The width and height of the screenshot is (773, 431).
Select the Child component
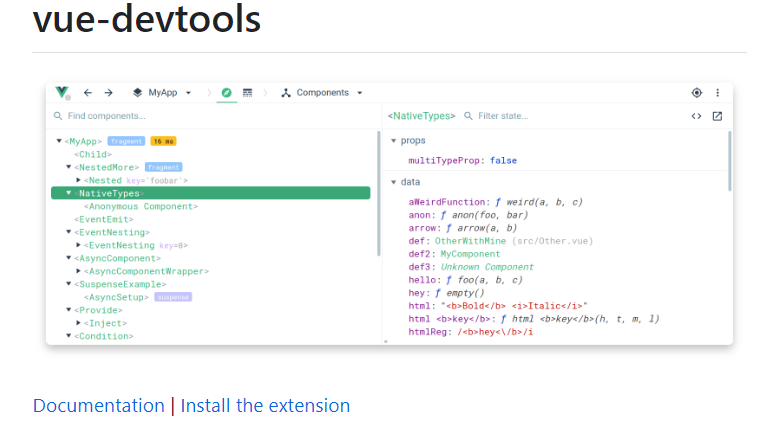click(93, 154)
